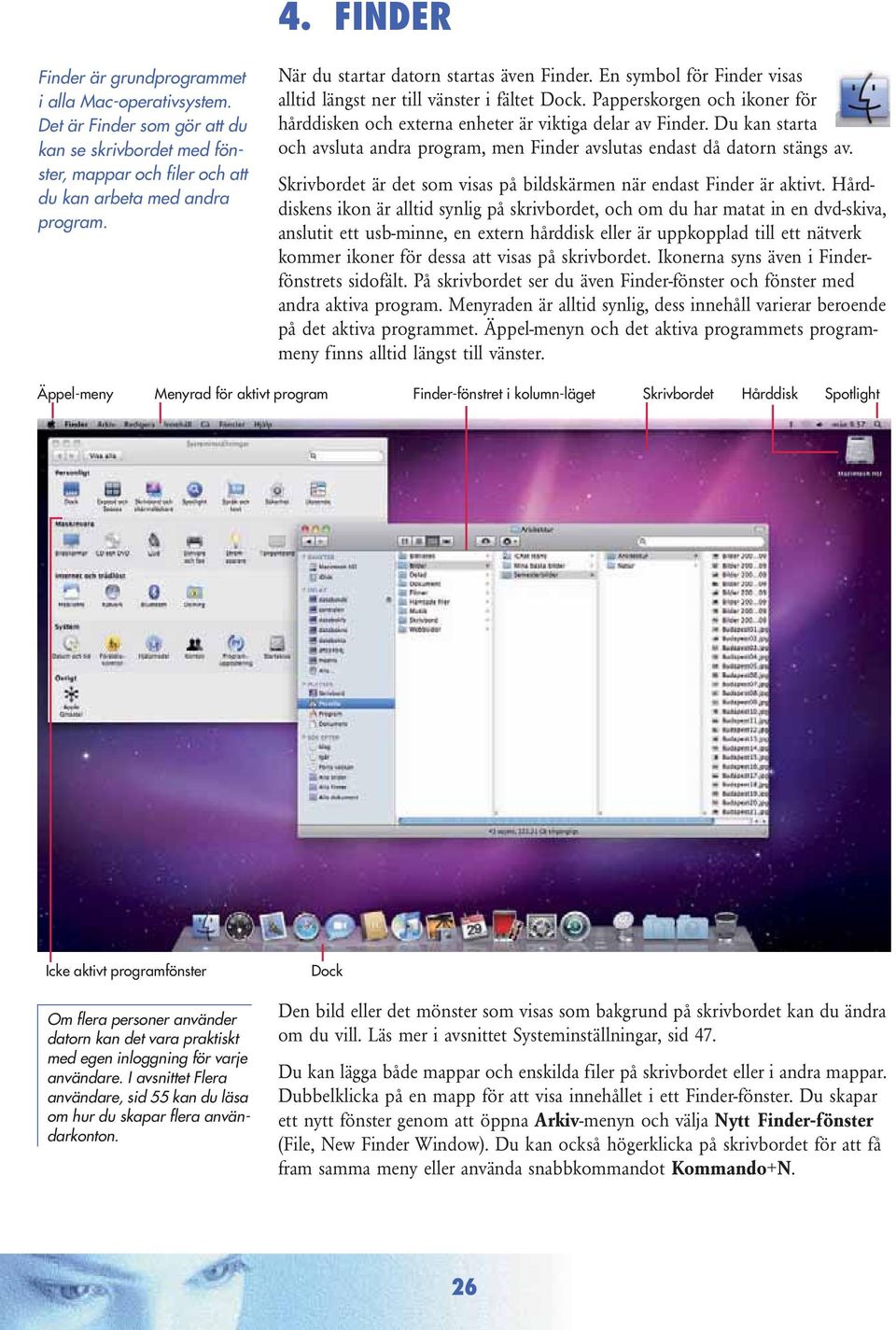
Task: Open the Programuppdatering preference pane
Action: pyautogui.click(x=236, y=649)
